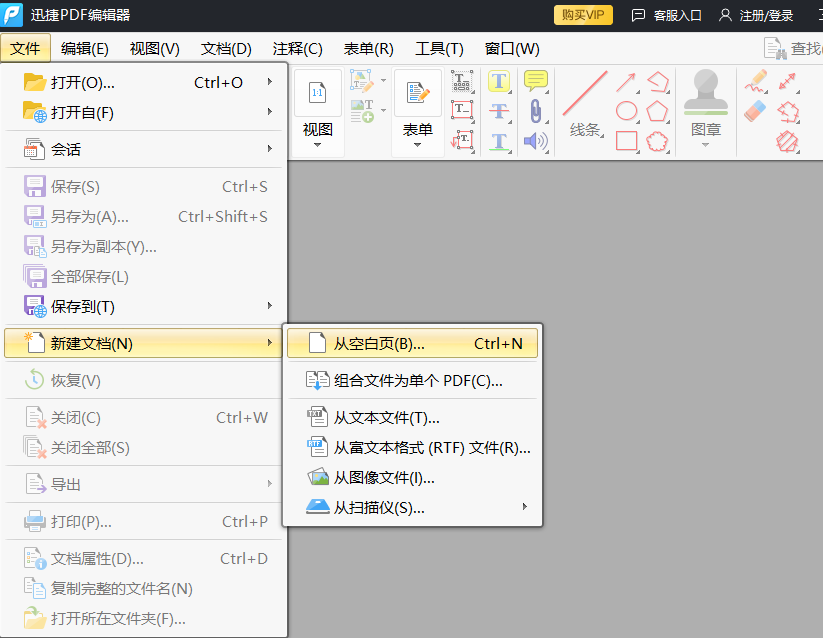823x638 pixels.
Task: Insert a sound annotation
Action: (535, 141)
